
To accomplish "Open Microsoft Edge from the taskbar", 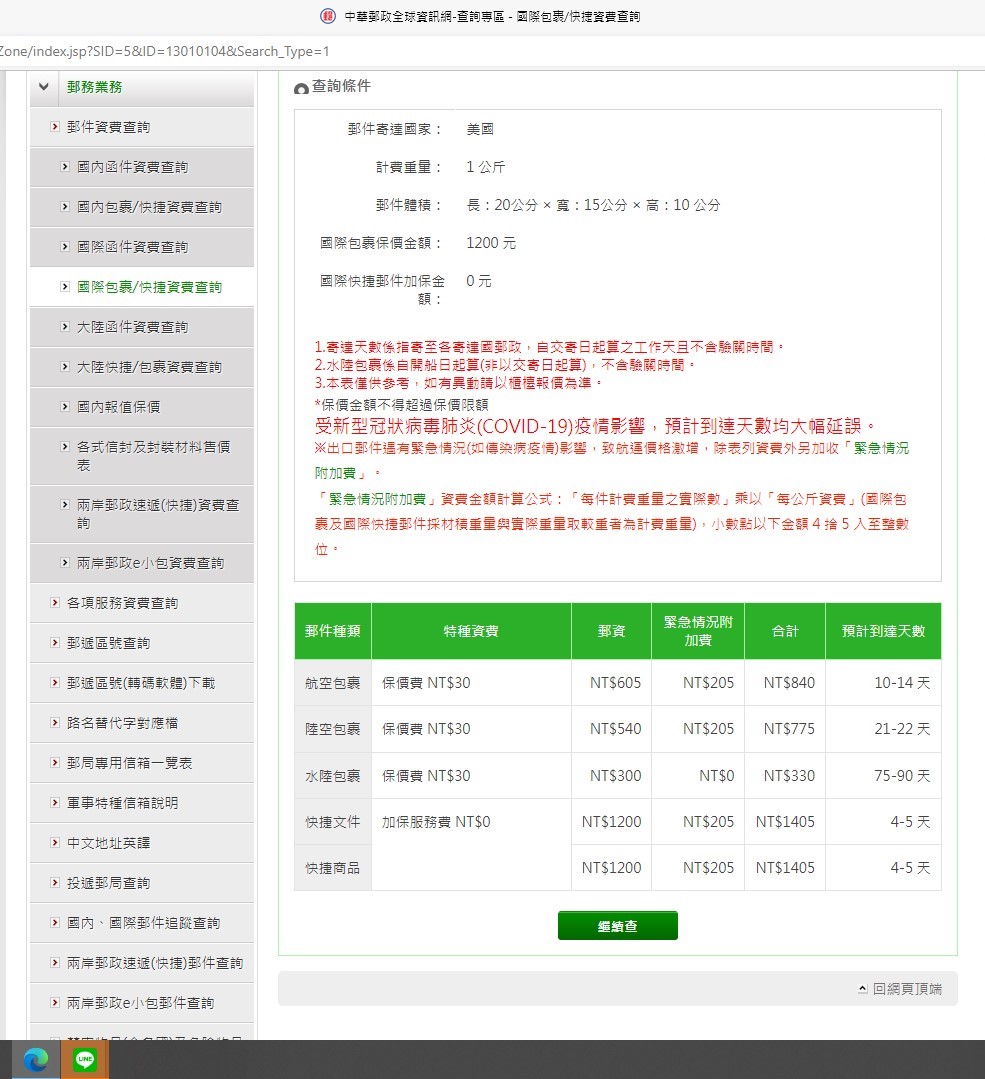I will coord(36,1059).
